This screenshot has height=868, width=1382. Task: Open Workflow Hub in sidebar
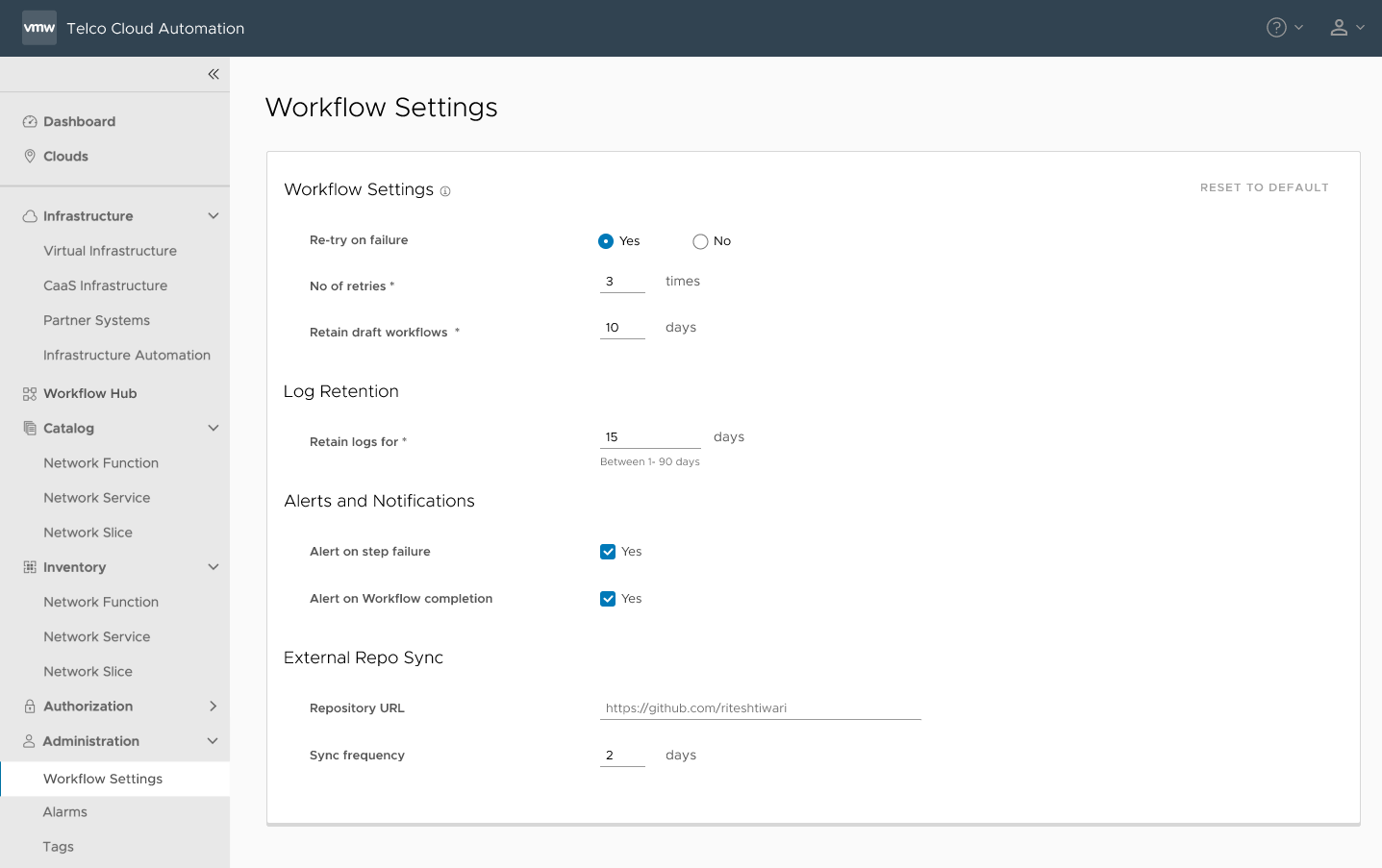point(89,393)
